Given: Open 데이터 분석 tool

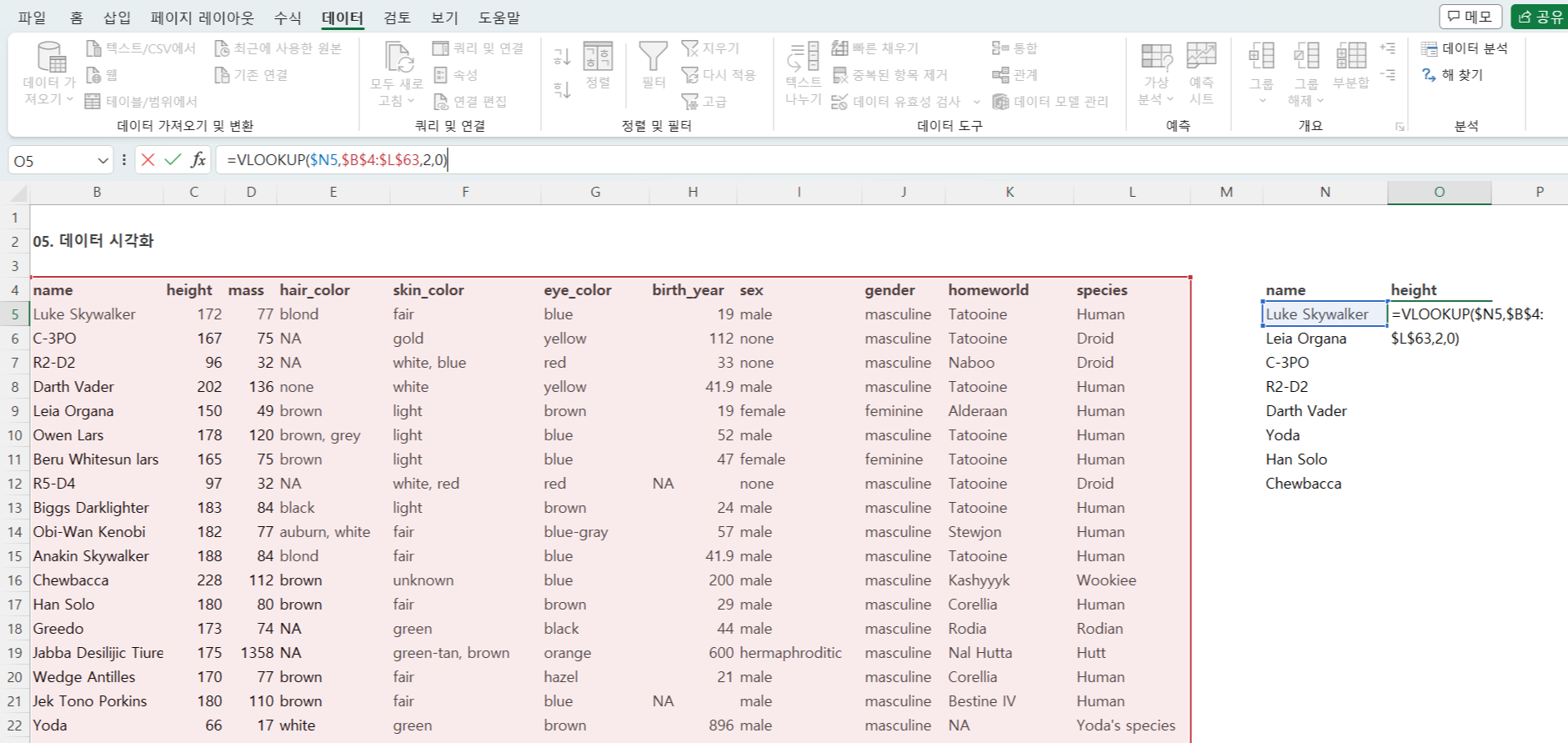Looking at the screenshot, I should [x=1465, y=48].
